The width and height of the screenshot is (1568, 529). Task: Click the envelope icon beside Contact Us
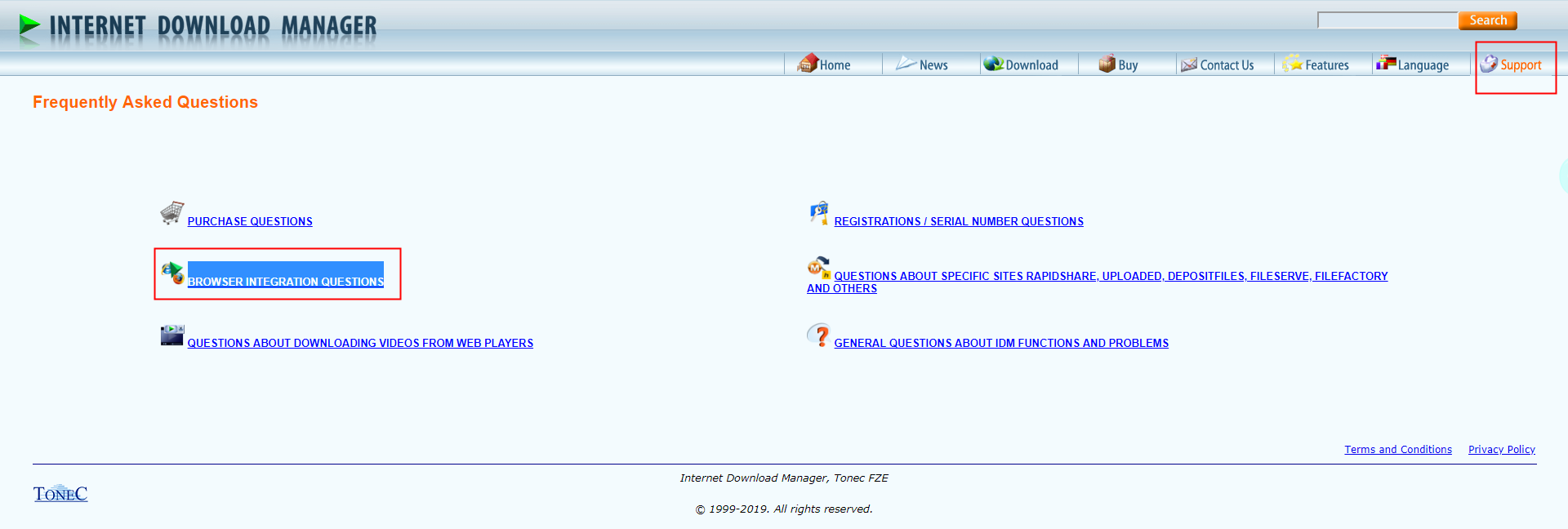[1189, 64]
